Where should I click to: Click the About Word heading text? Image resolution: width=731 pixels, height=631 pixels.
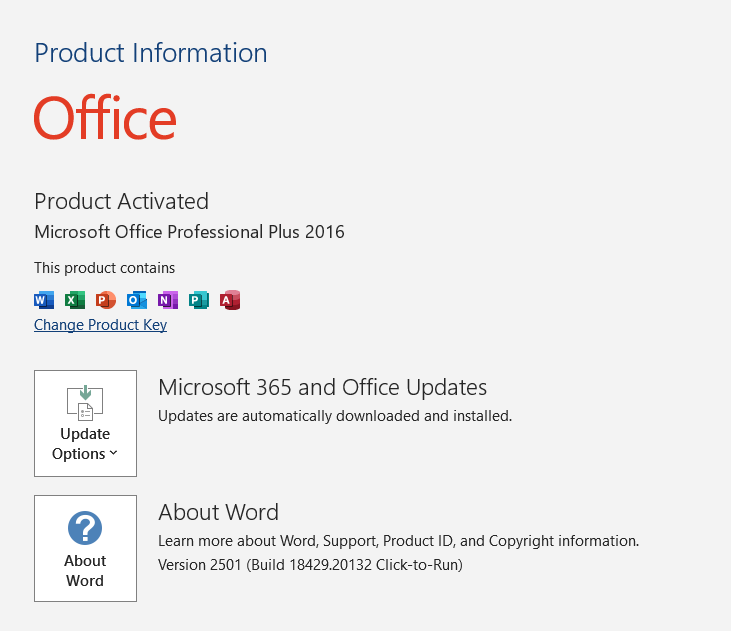click(x=219, y=512)
